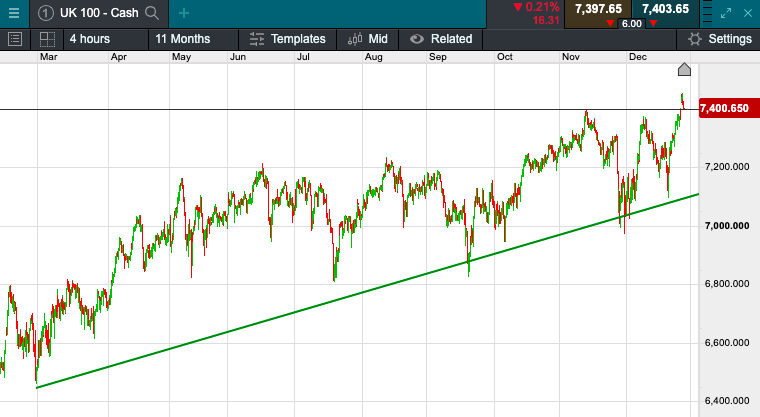Click the sell price 7,397.65 button

[x=598, y=9]
